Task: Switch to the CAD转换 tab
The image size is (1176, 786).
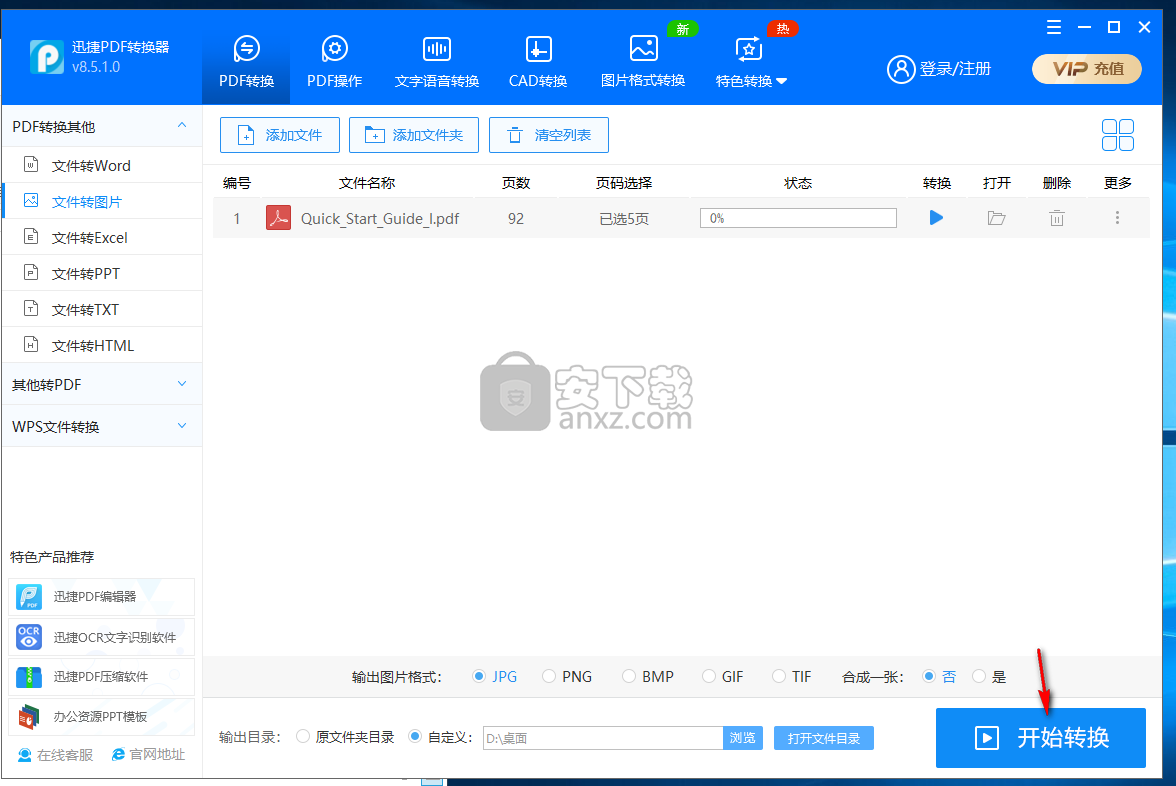Action: click(x=538, y=62)
